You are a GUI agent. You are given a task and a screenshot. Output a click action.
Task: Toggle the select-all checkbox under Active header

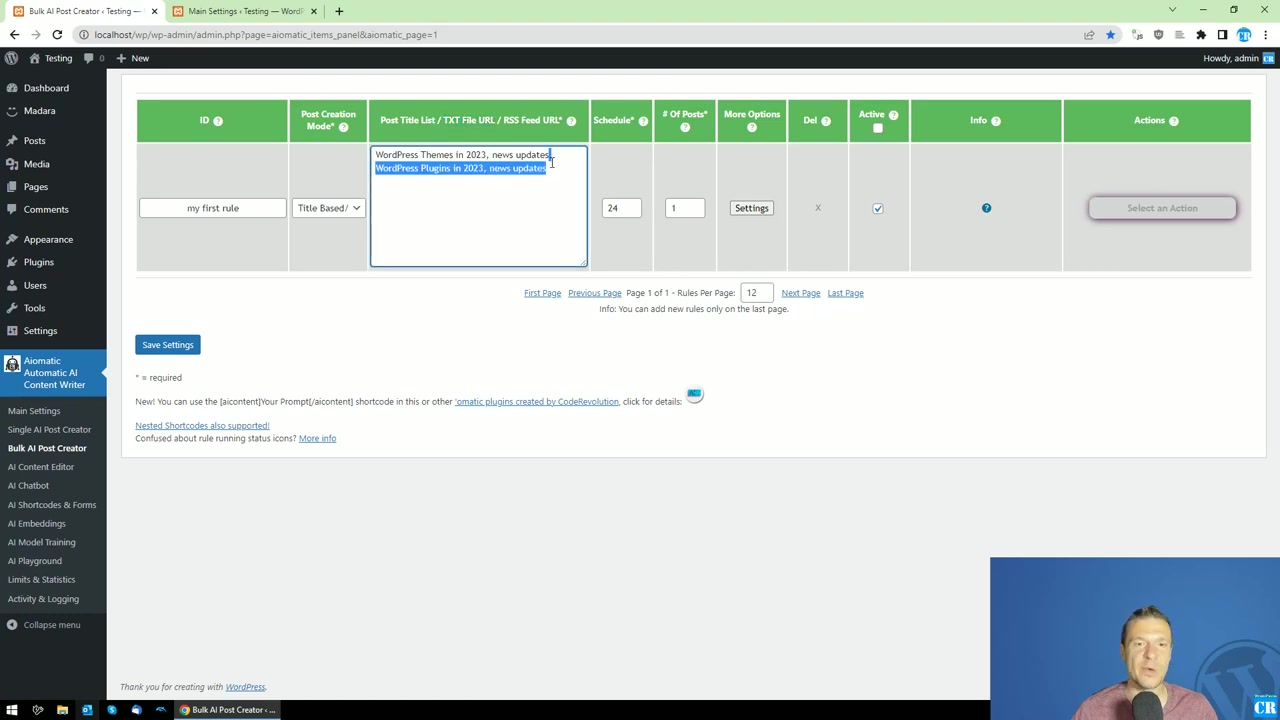pos(878,128)
